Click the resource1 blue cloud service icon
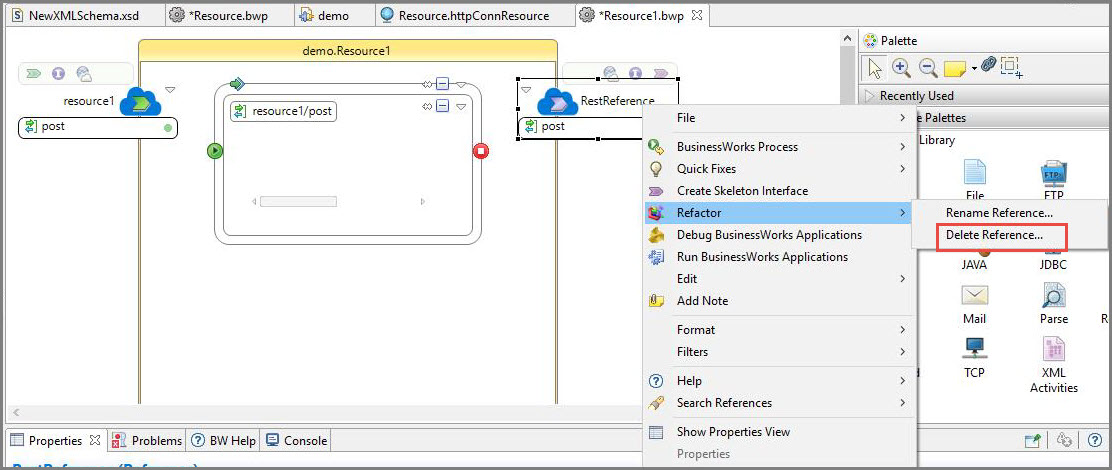The image size is (1112, 470). (x=140, y=101)
